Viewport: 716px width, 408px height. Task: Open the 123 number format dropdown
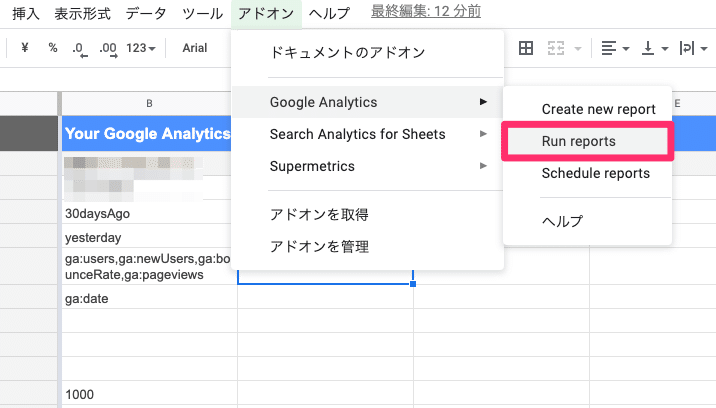point(141,48)
